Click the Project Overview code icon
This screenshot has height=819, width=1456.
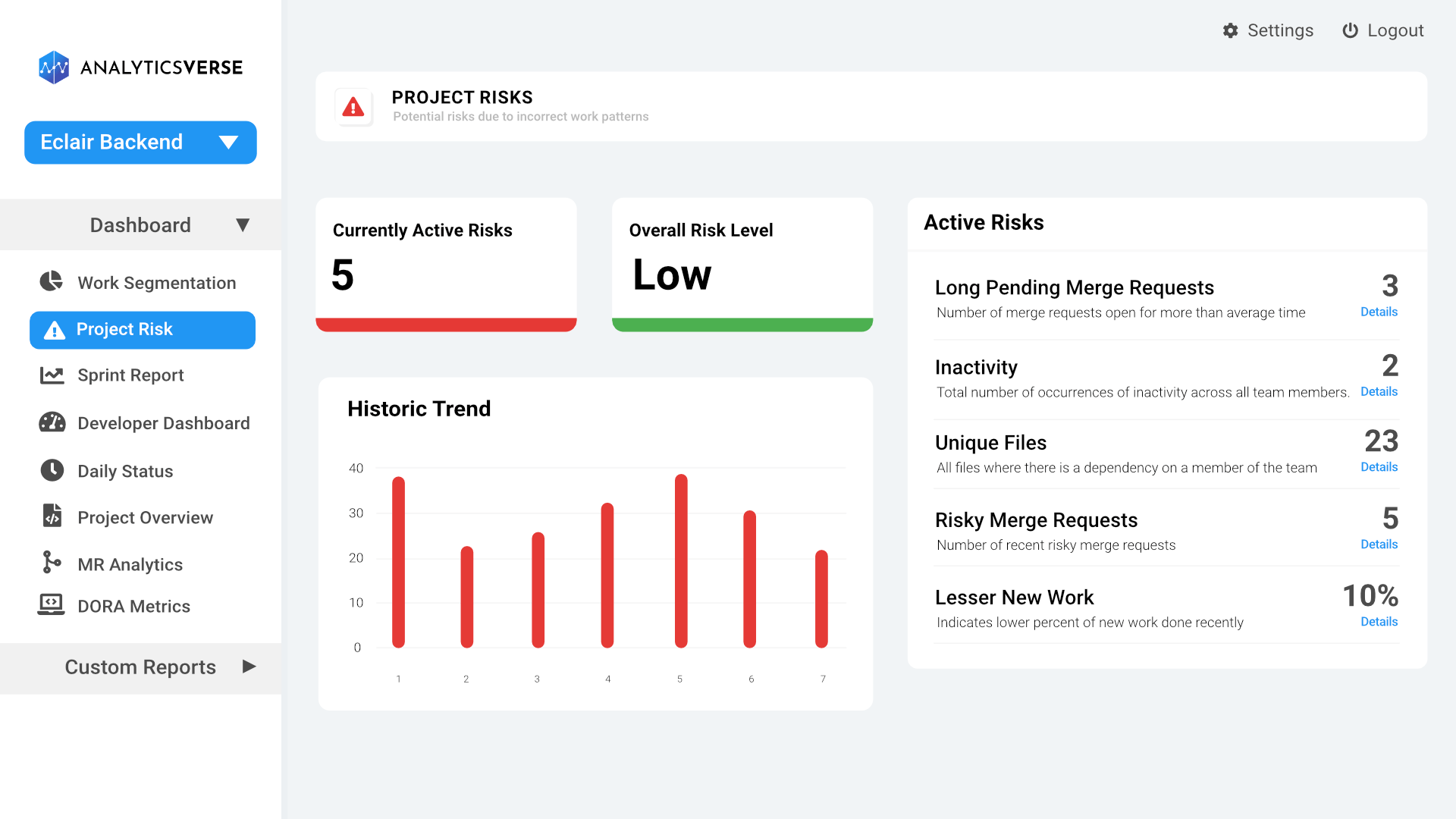point(51,516)
